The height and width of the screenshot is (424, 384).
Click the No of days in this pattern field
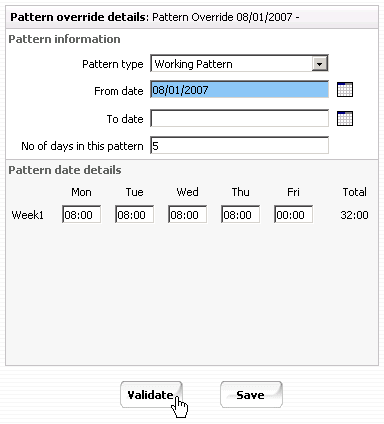(239, 145)
